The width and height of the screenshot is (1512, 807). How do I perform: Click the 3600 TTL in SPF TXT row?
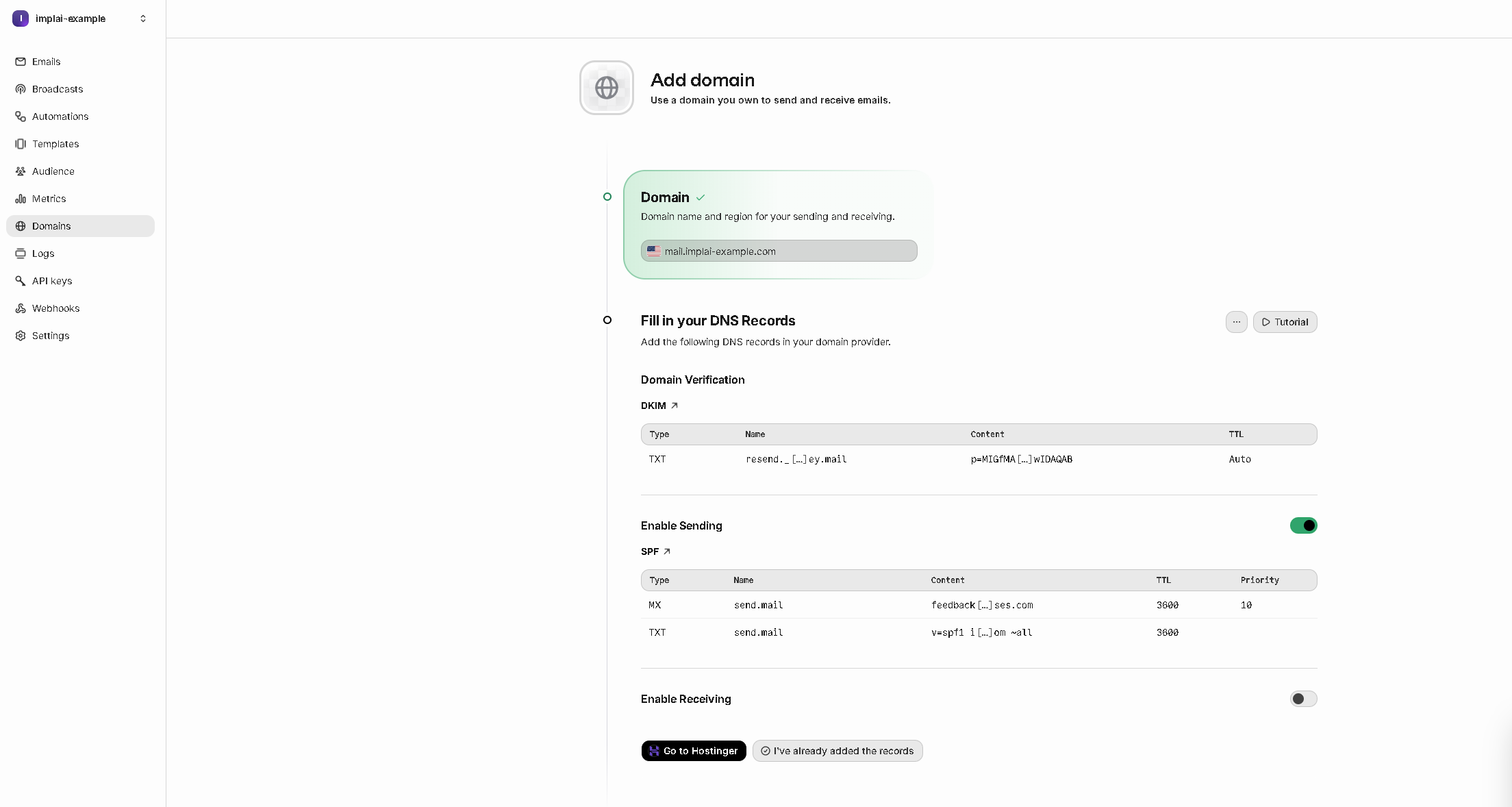click(x=1168, y=632)
